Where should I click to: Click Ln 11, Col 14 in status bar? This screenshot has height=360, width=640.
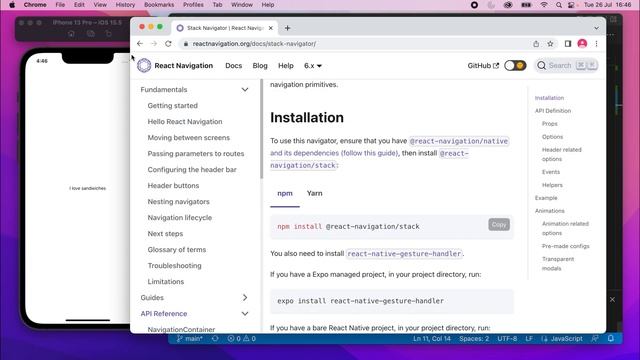432,339
